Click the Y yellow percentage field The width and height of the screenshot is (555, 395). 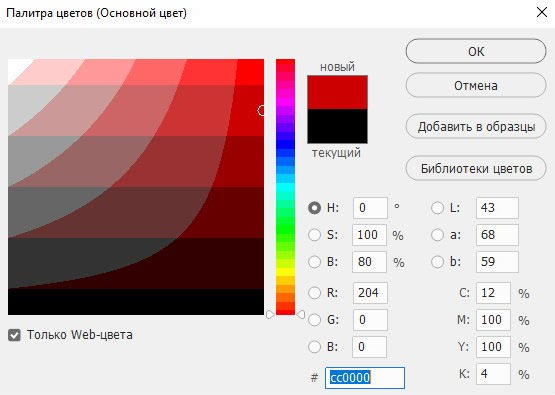pos(493,347)
